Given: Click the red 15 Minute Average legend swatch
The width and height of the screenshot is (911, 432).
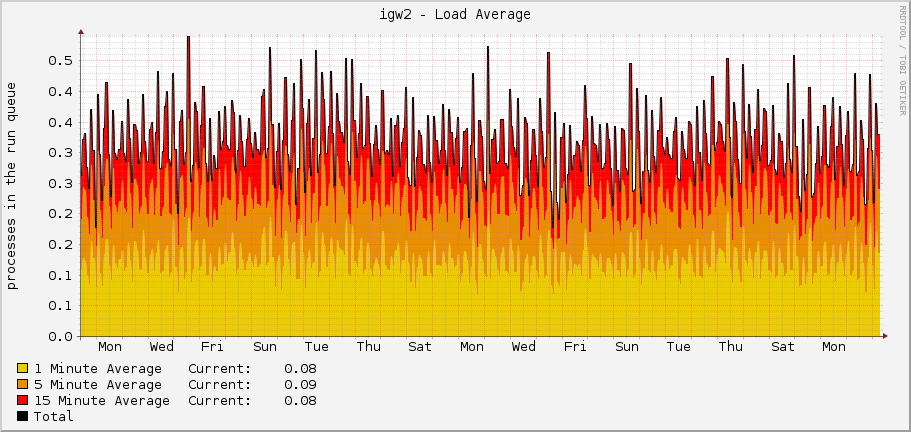Looking at the screenshot, I should coord(23,400).
